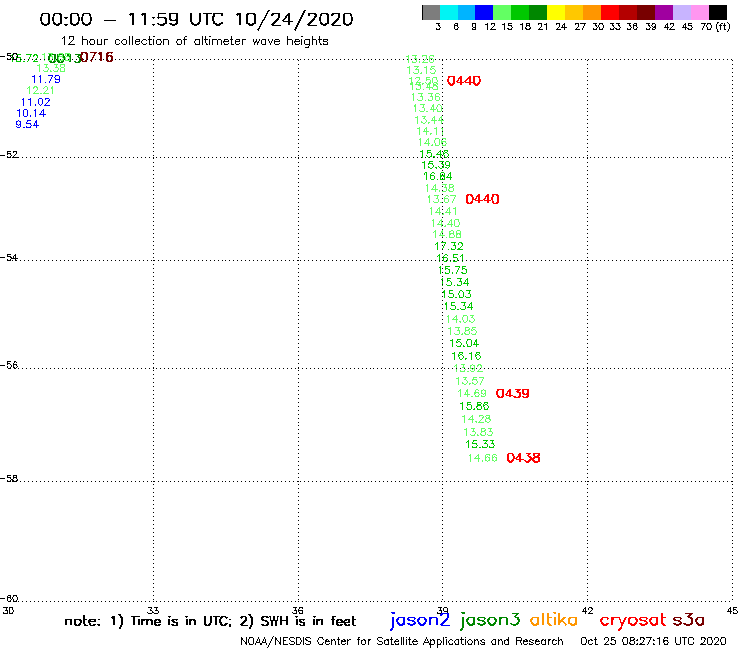The height and width of the screenshot is (650, 740).
Task: Click the green wave height value 12.21
Action: (x=40, y=91)
